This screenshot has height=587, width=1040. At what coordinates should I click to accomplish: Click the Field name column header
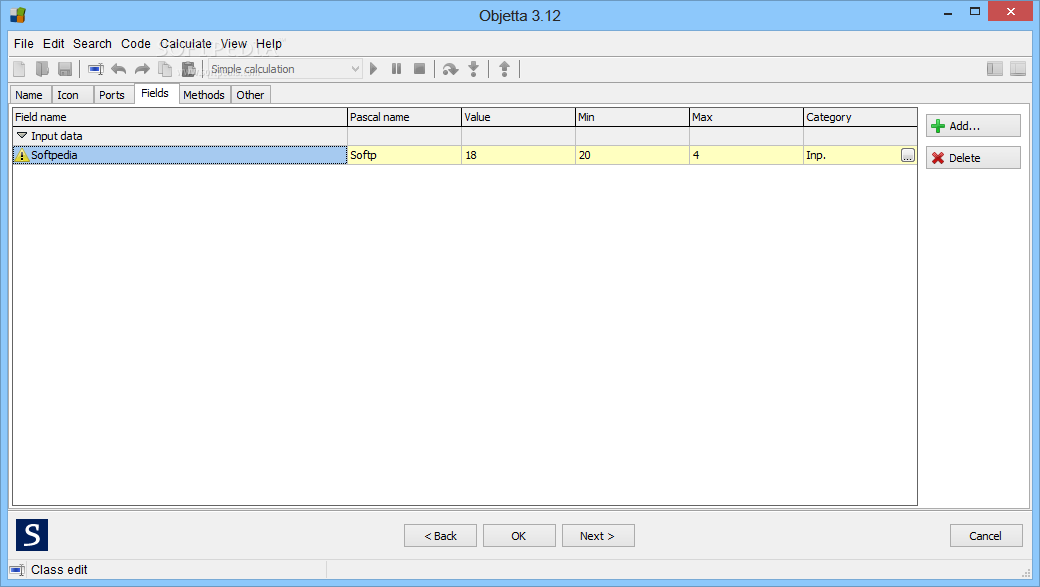point(180,117)
